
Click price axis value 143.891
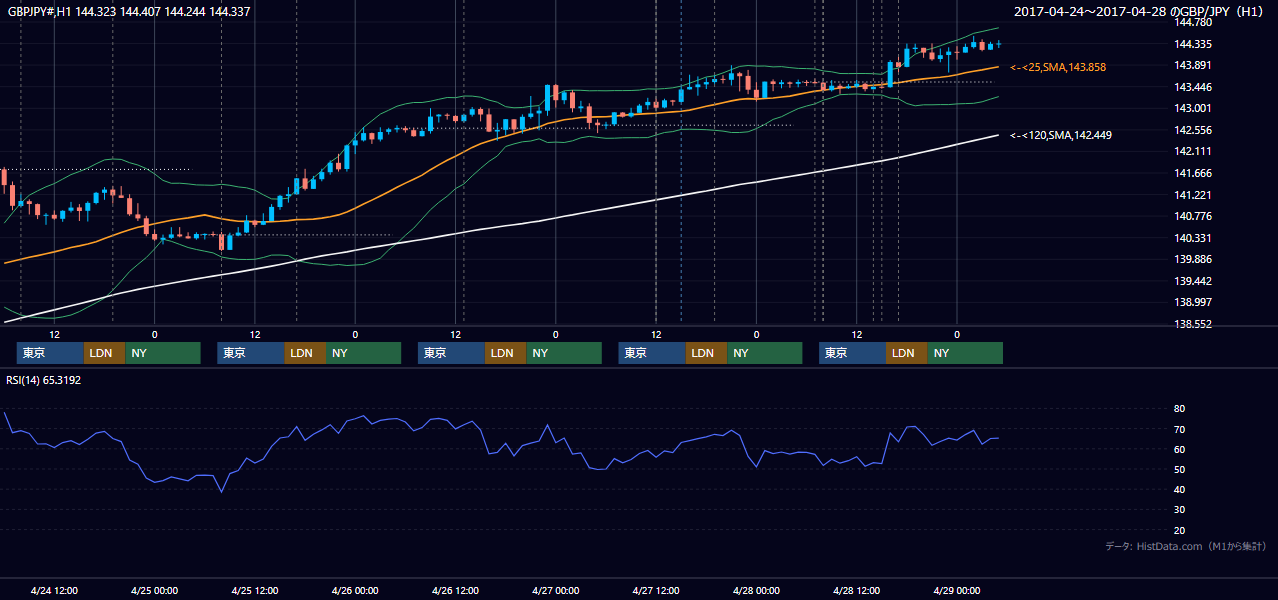tap(1193, 65)
